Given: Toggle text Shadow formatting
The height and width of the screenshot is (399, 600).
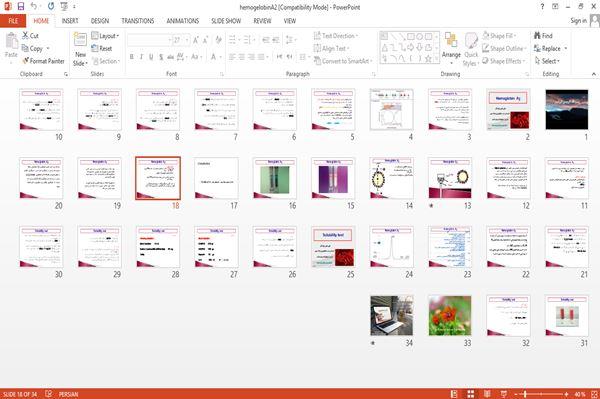Looking at the screenshot, I should point(161,57).
